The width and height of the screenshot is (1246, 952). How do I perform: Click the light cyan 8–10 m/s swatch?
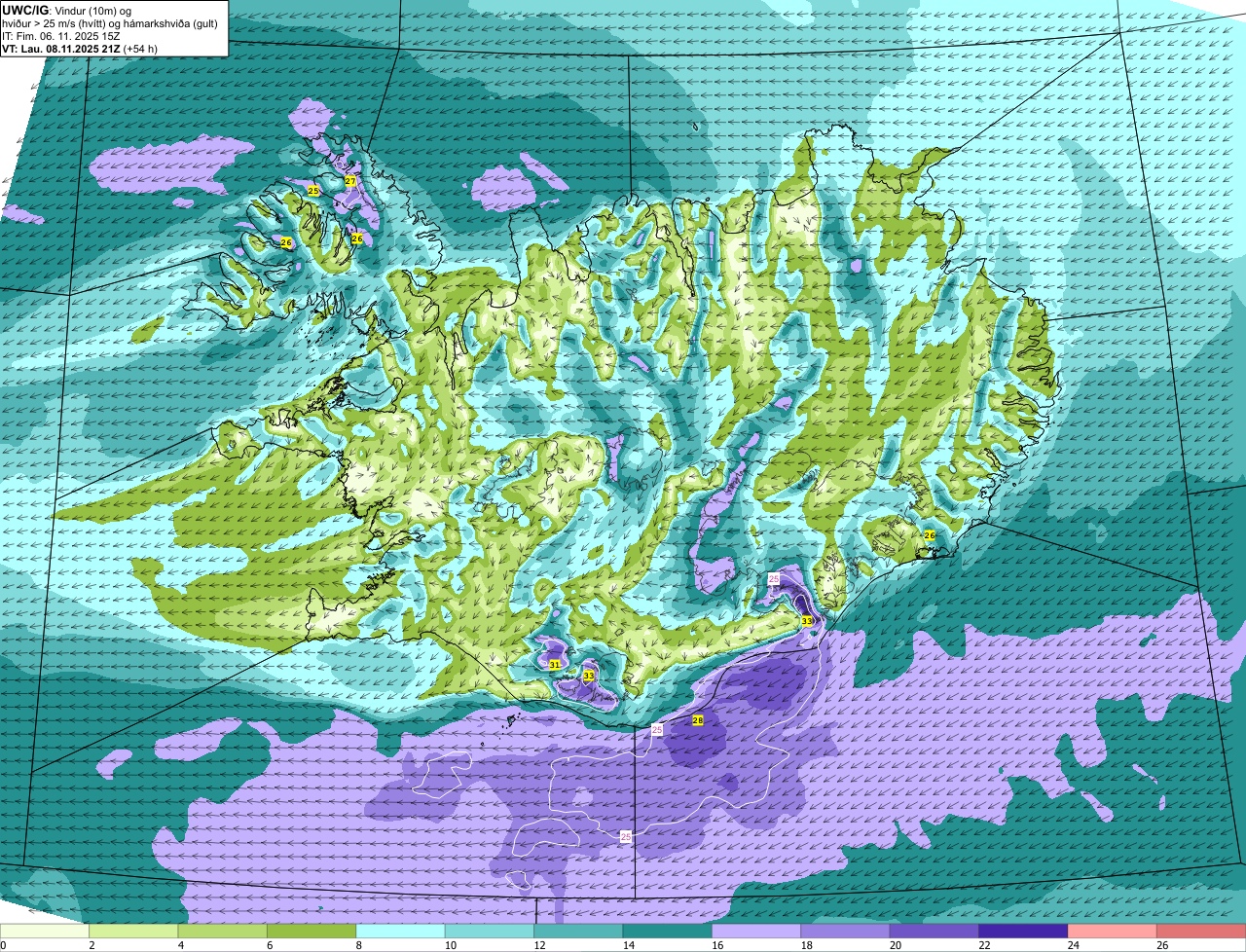pyautogui.click(x=400, y=931)
